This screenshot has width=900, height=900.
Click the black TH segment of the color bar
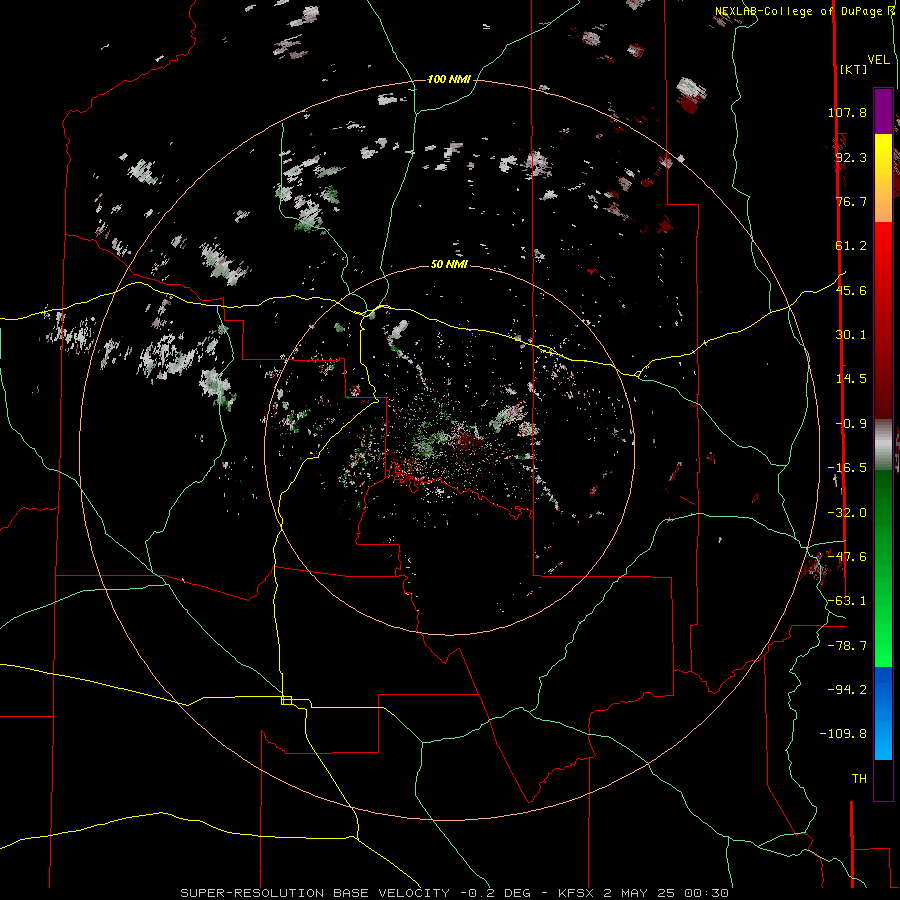click(883, 779)
